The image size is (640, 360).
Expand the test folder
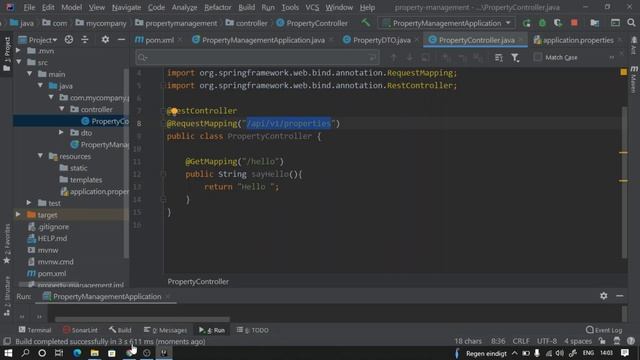[29, 202]
